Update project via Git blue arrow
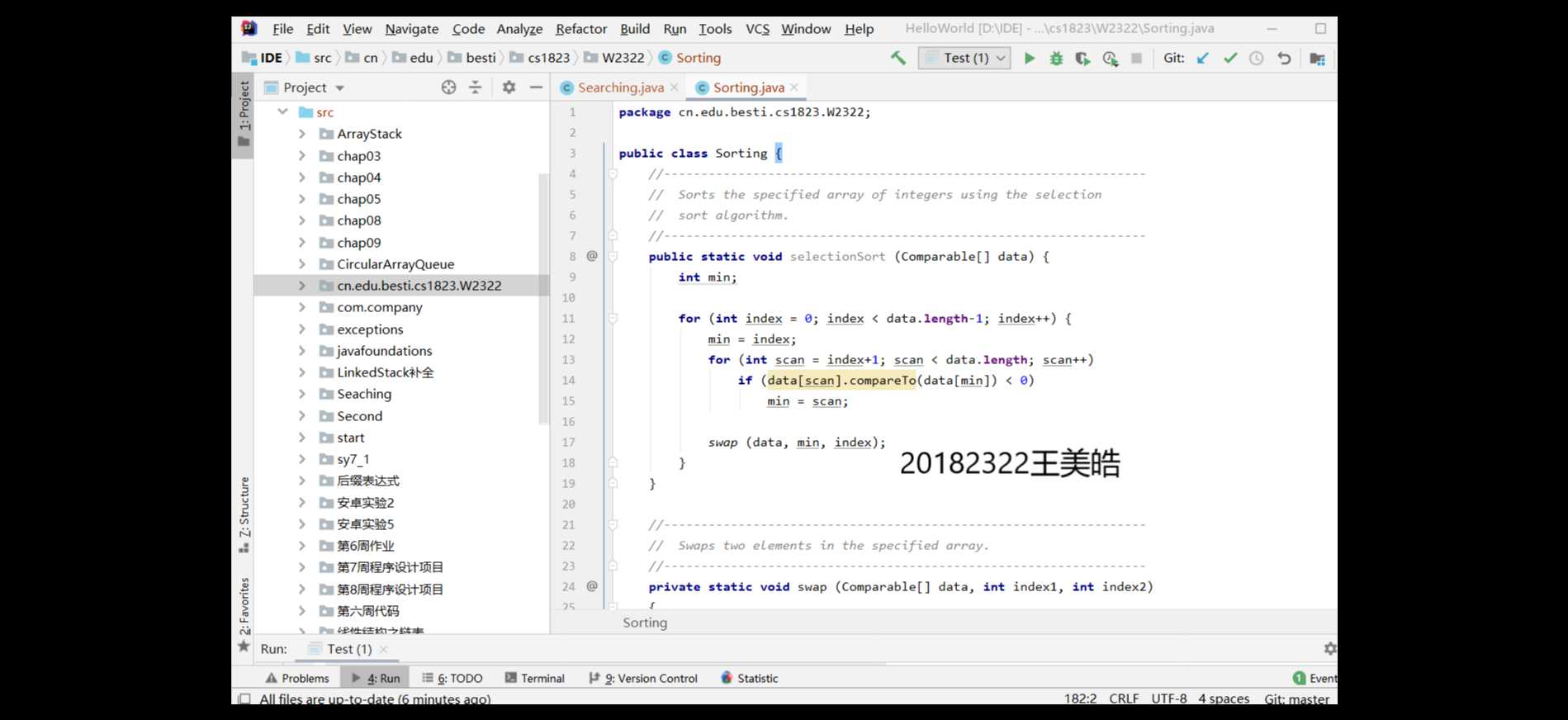Screen dimensions: 1568x720 click(1203, 58)
